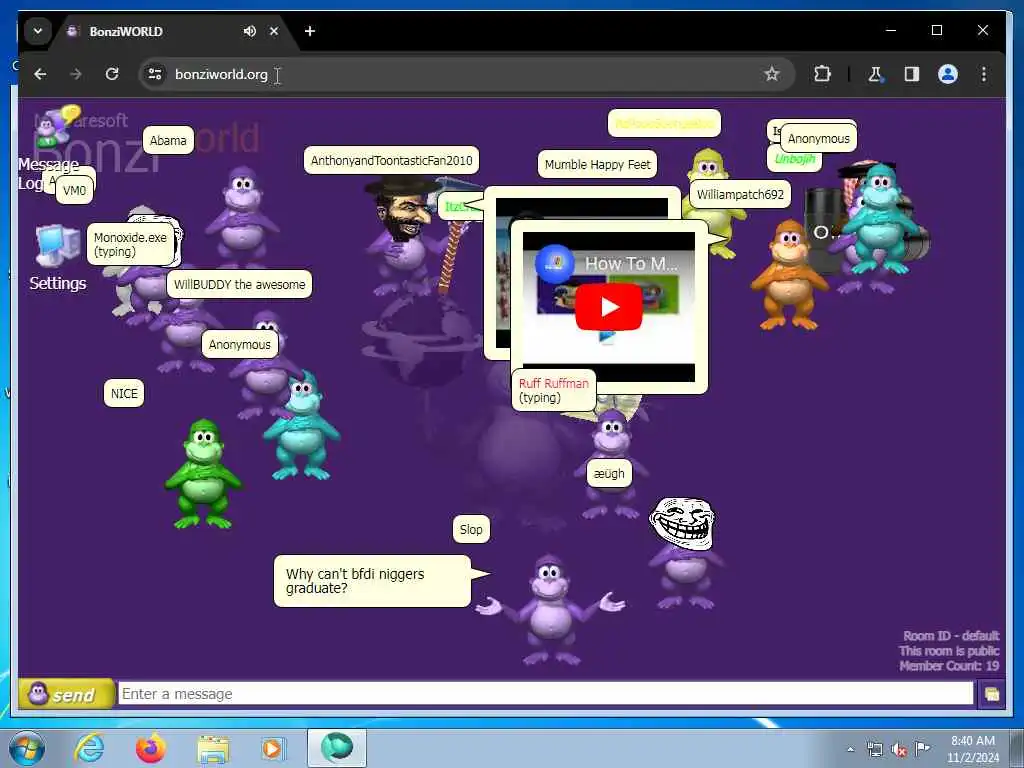Image resolution: width=1024 pixels, height=768 pixels.
Task: Click the green Unbojih name tag
Action: pos(794,159)
